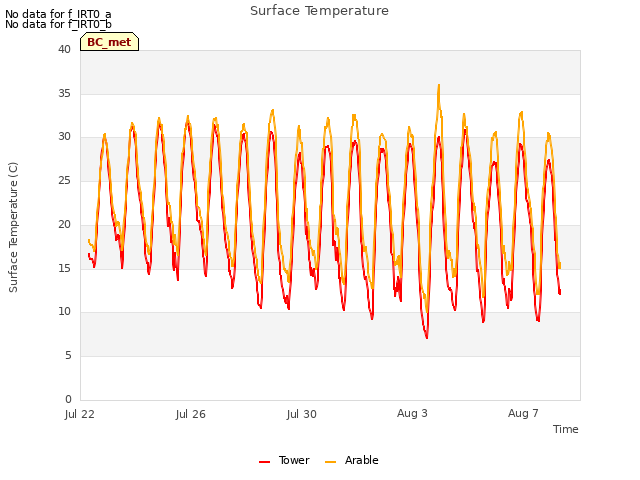Click the 'No data for f_IRT0_a' message
The width and height of the screenshot is (640, 480).
pos(58,14)
